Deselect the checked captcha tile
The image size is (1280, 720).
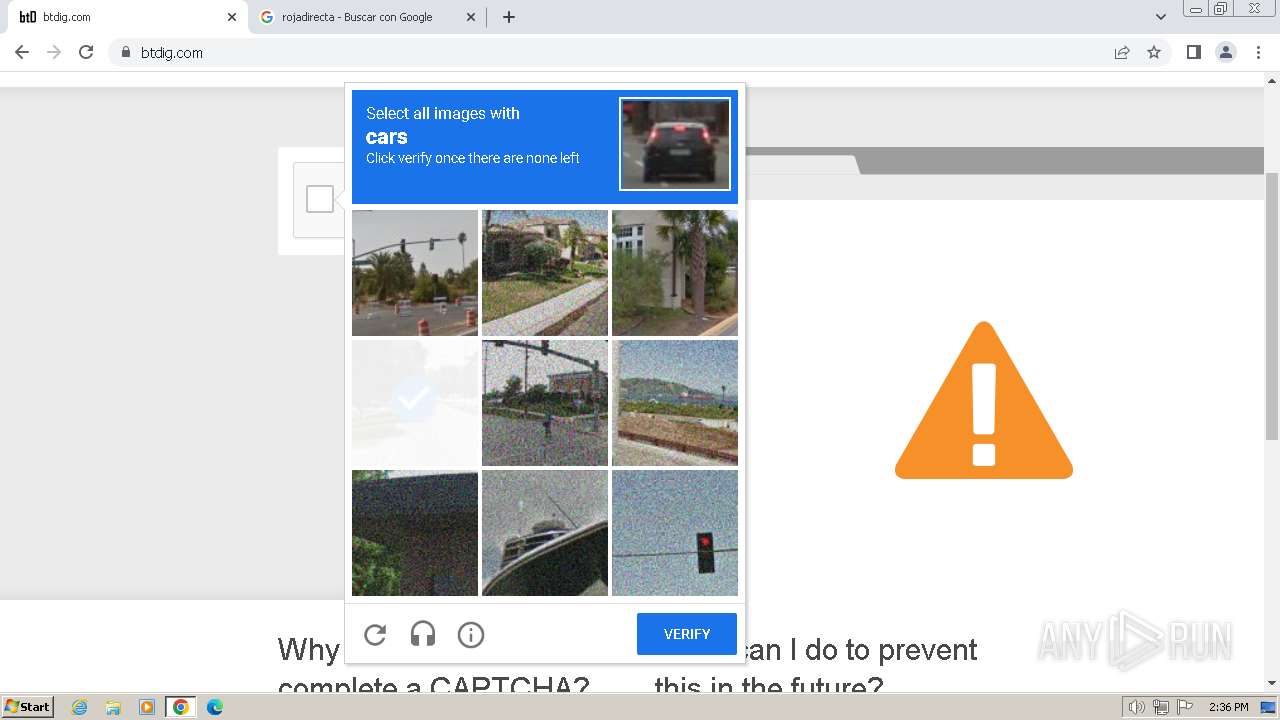415,403
